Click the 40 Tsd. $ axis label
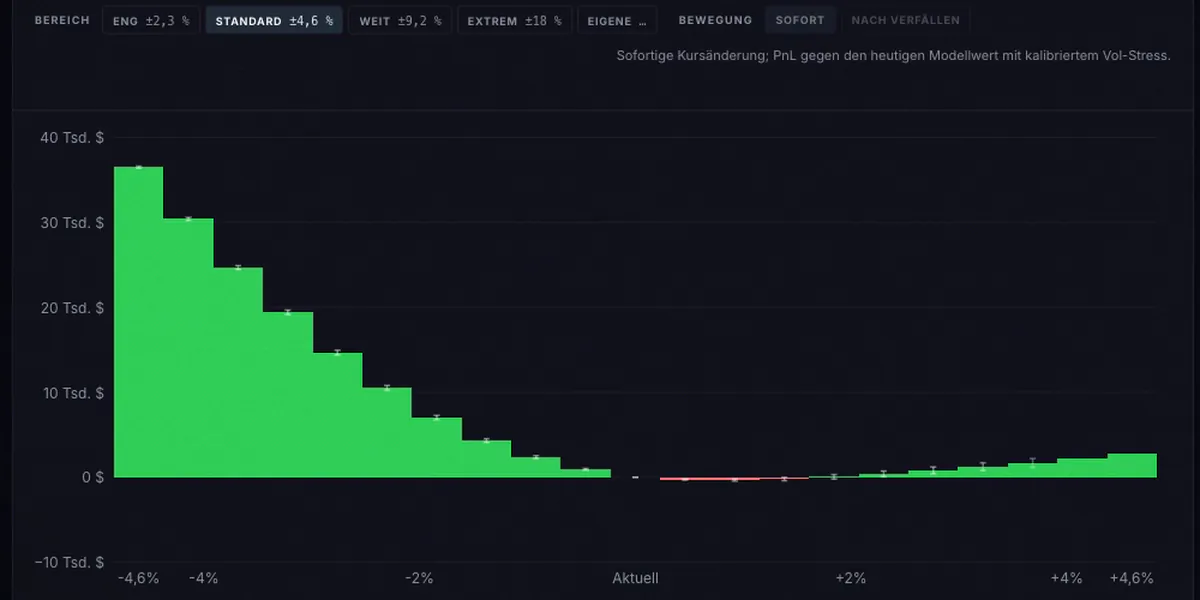 (71, 138)
